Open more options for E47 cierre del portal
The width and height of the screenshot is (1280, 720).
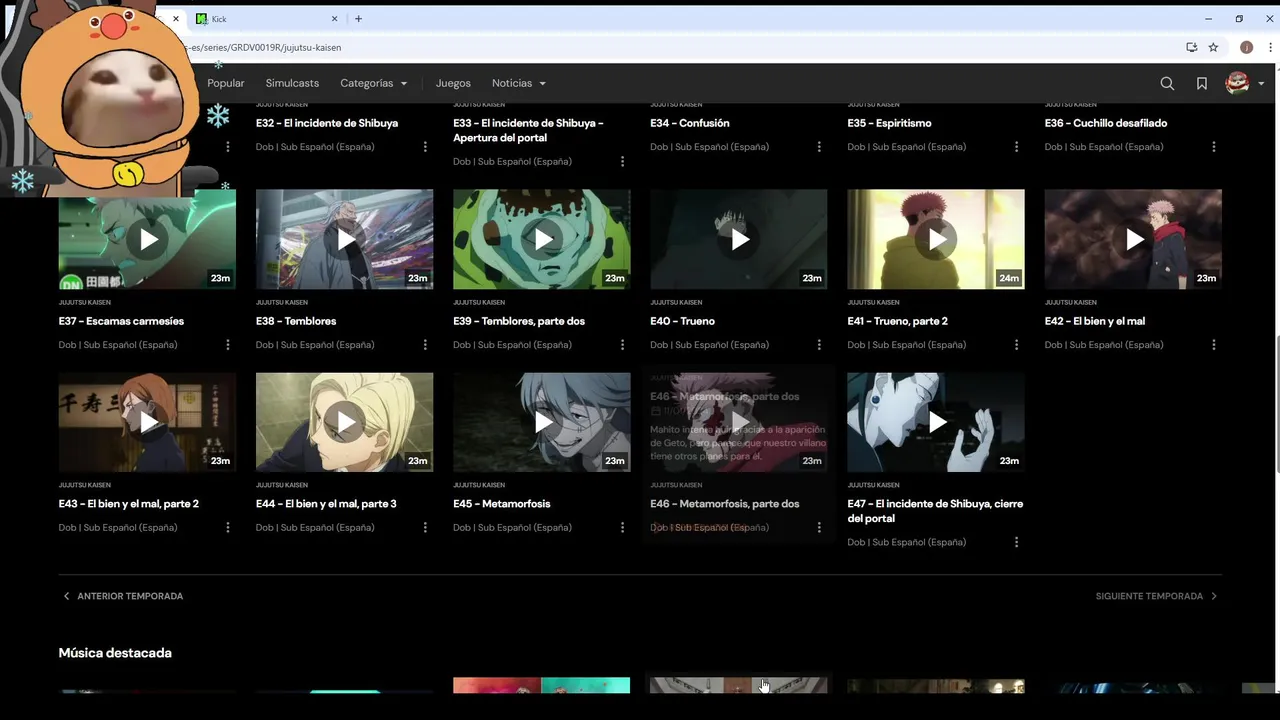[1016, 542]
